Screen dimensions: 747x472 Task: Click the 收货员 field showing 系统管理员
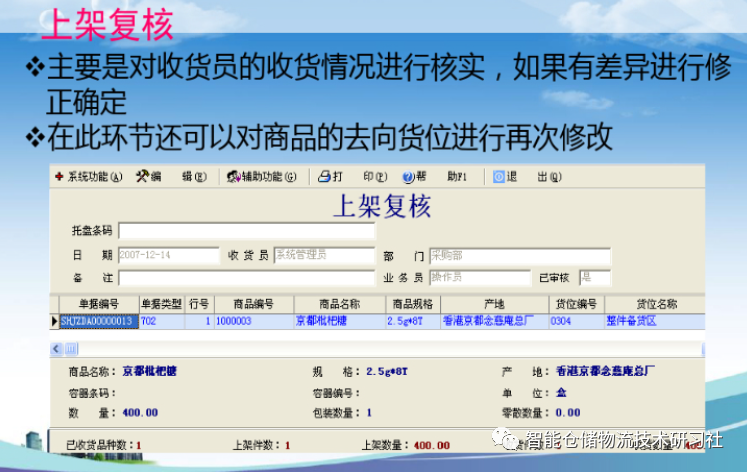(x=324, y=255)
